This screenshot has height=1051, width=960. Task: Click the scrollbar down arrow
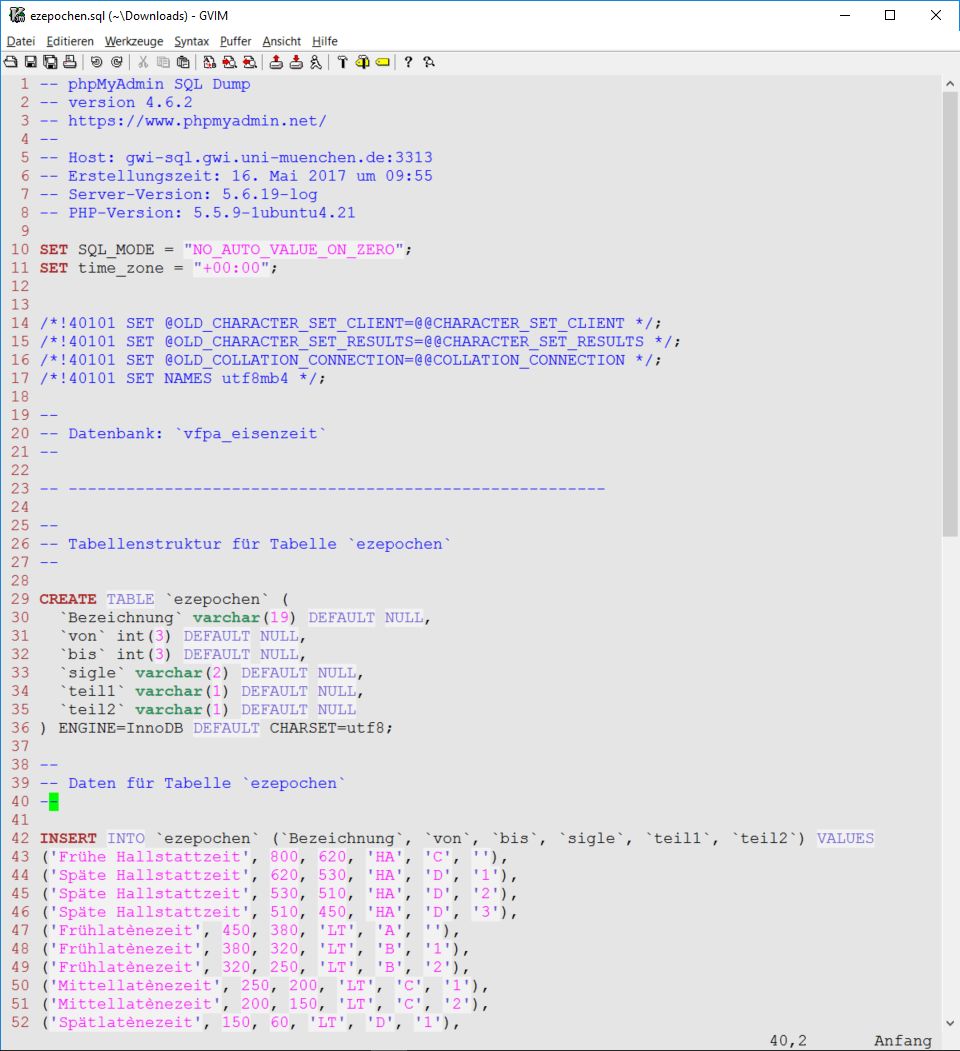click(x=950, y=1023)
